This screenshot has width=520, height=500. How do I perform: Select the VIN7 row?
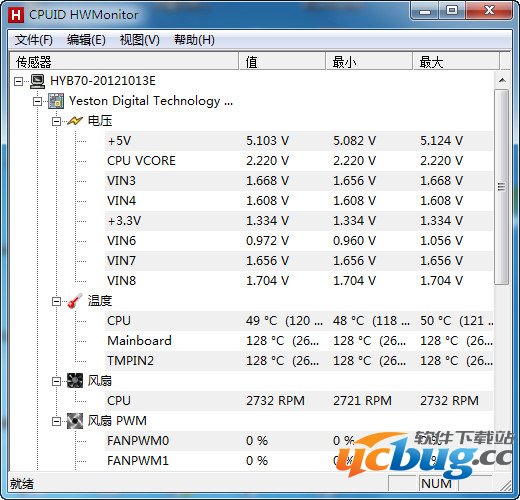coord(299,261)
